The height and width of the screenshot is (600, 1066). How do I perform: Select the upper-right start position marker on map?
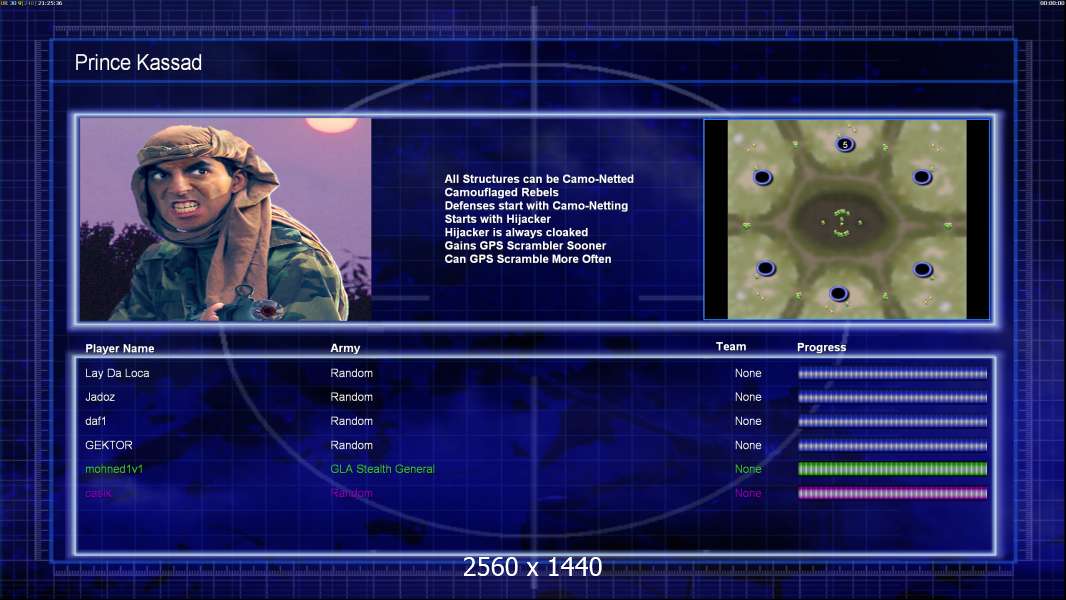click(922, 177)
